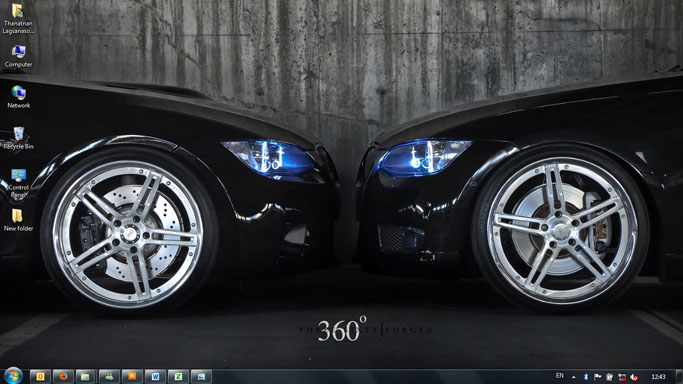The image size is (683, 384).
Task: Open Windows Explorer from the taskbar
Action: 86,376
